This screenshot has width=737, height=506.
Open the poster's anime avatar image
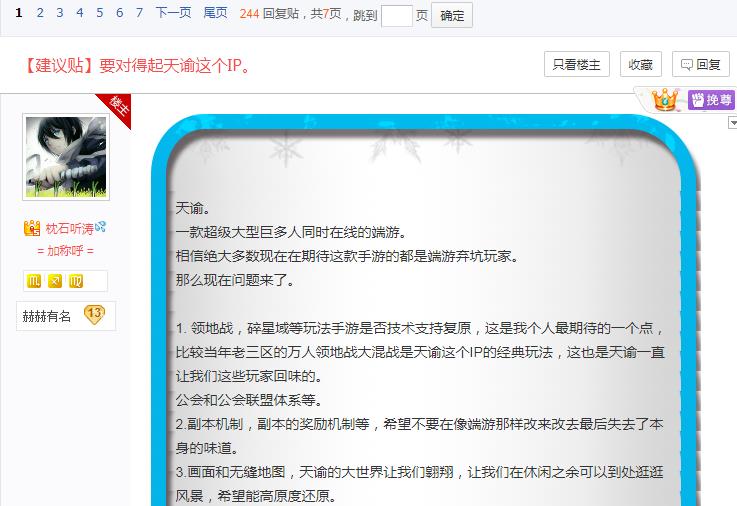(65, 157)
